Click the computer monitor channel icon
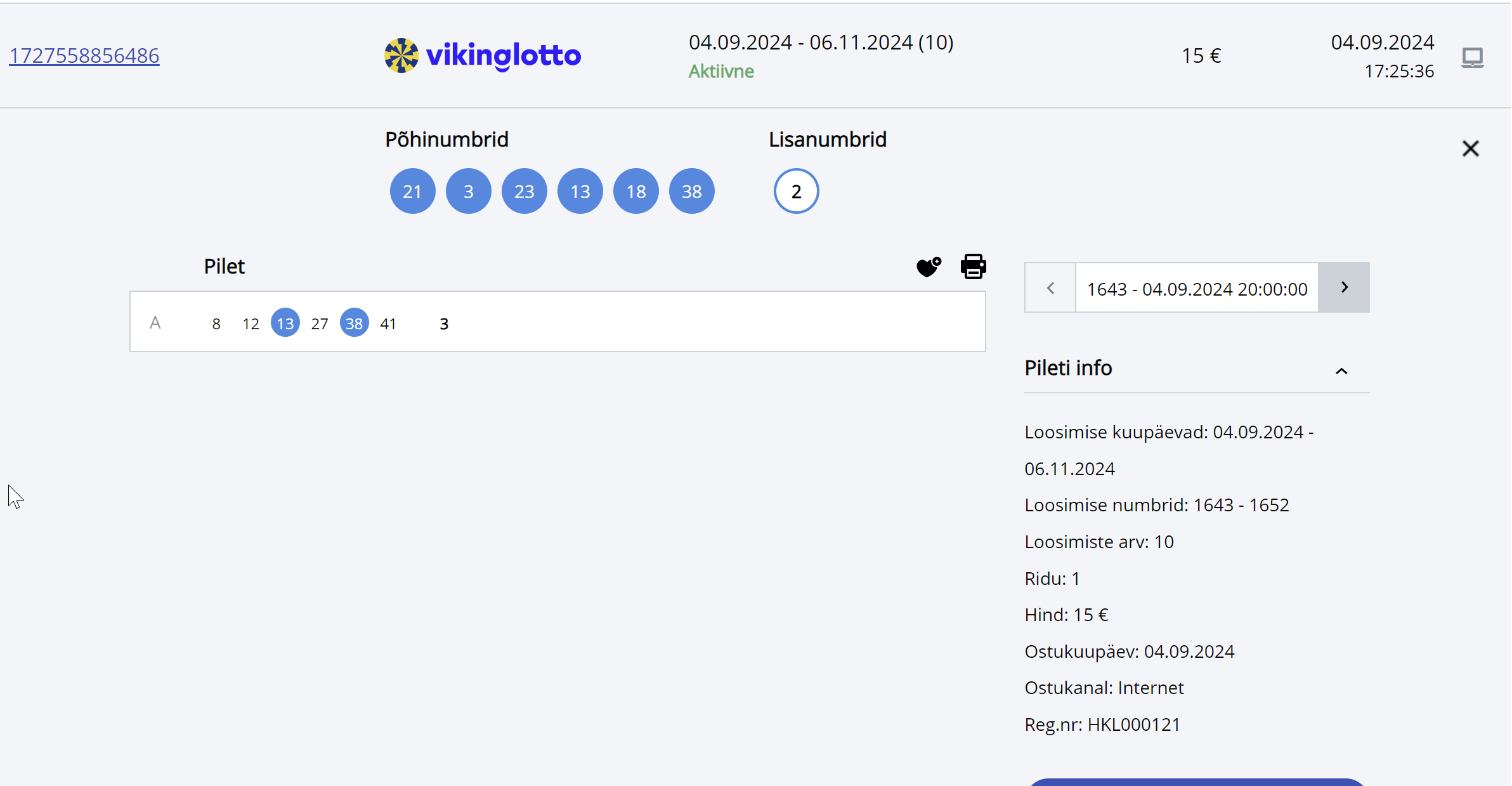The image size is (1512, 786). tap(1472, 58)
